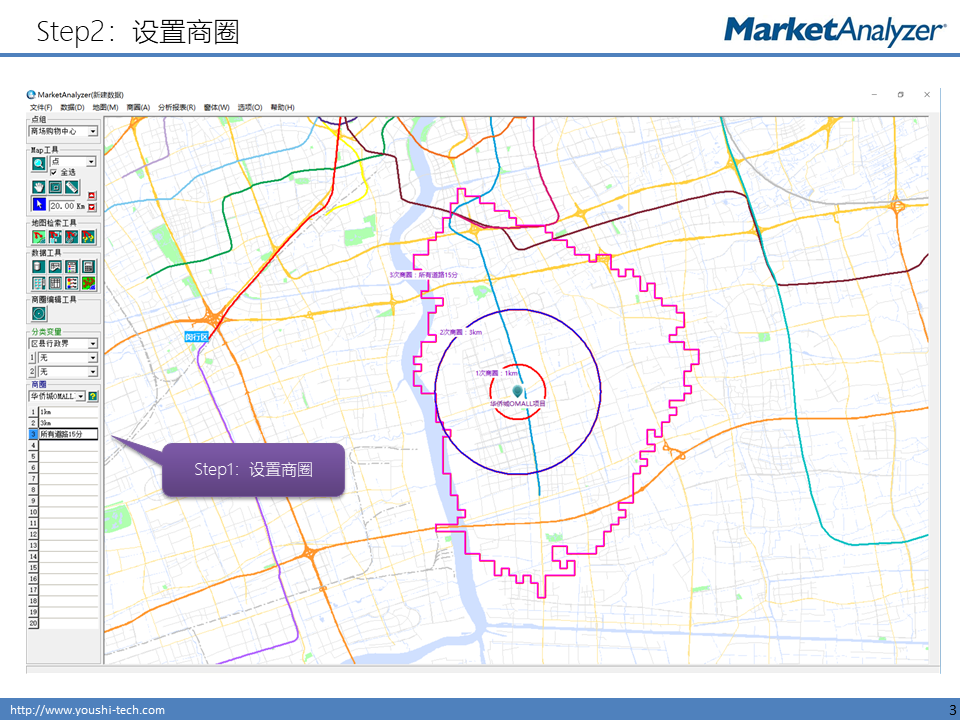Screen dimensions: 960x720
Task: Click the row number 10 button
Action: [33, 512]
